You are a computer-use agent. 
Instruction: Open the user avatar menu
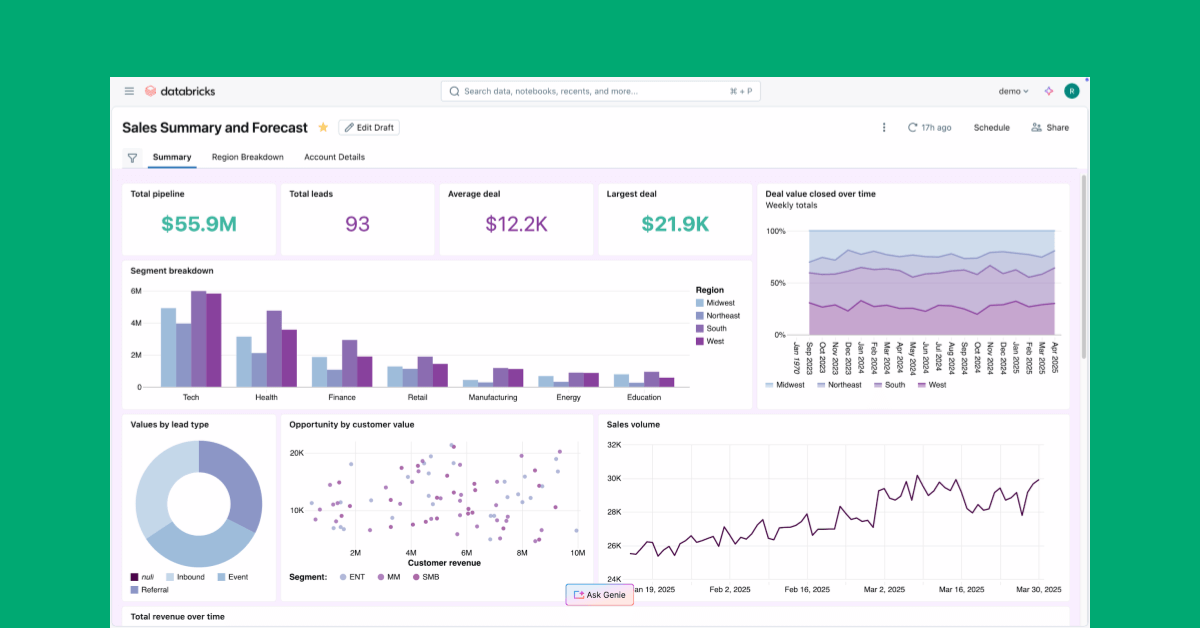1072,91
